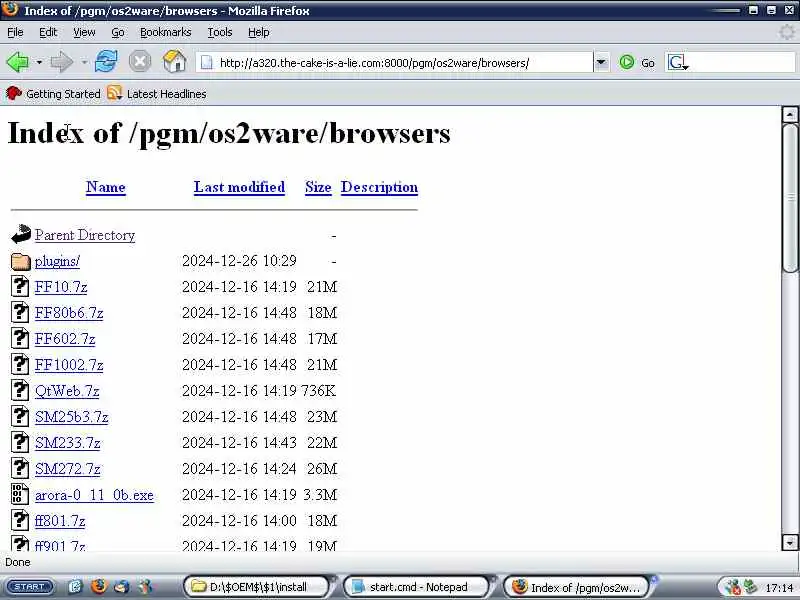This screenshot has width=800, height=600.
Task: Click the first quick launch desktop icon
Action: click(x=75, y=587)
